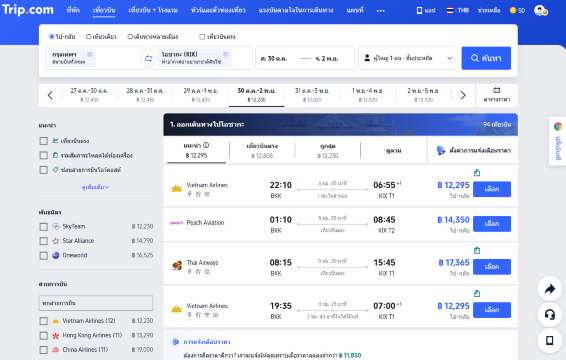
Task: Click the floating mobile phone button
Action: [x=549, y=340]
